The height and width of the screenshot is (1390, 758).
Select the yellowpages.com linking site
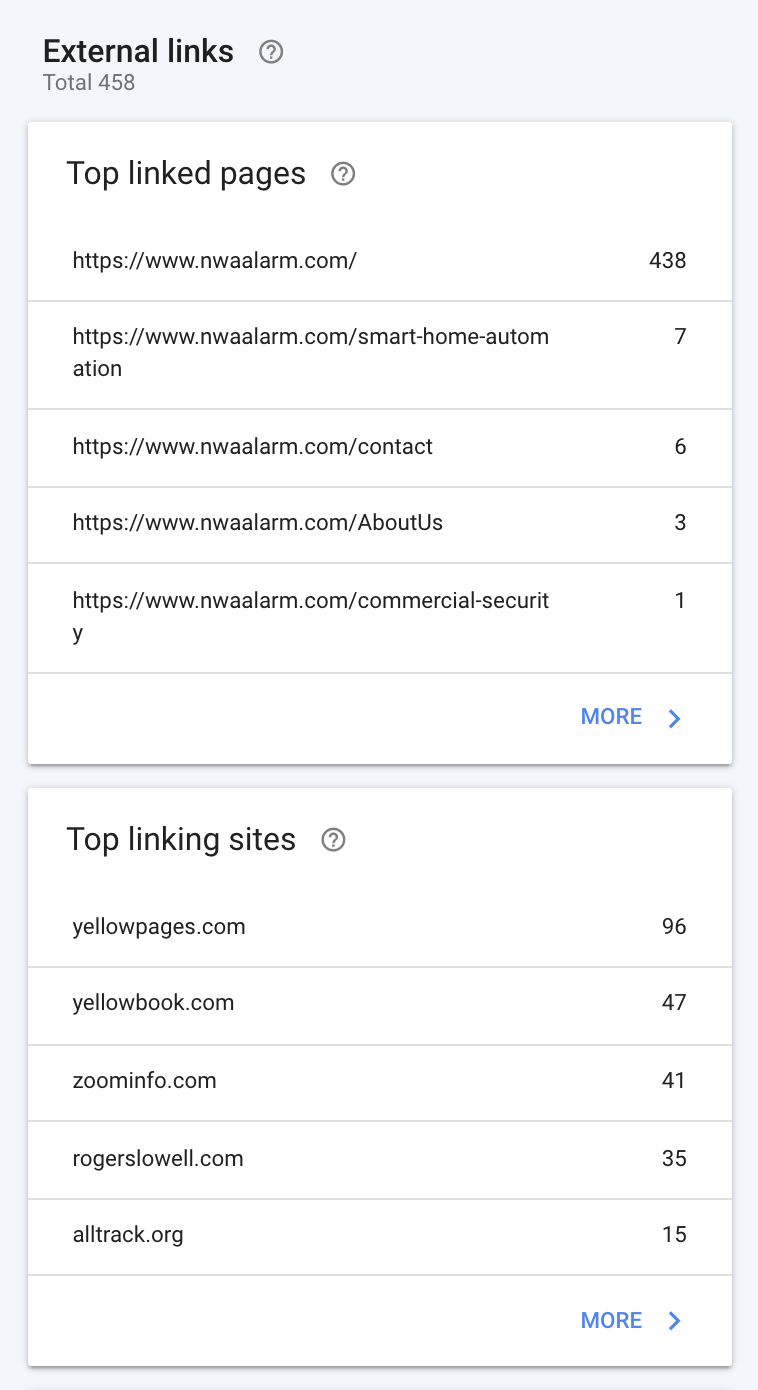(x=159, y=926)
